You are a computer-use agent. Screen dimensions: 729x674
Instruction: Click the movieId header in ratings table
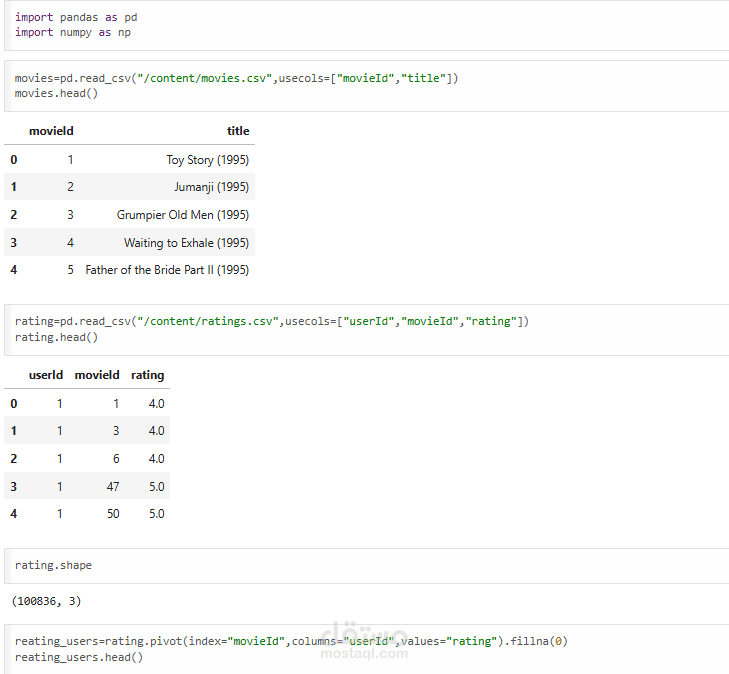(x=97, y=375)
